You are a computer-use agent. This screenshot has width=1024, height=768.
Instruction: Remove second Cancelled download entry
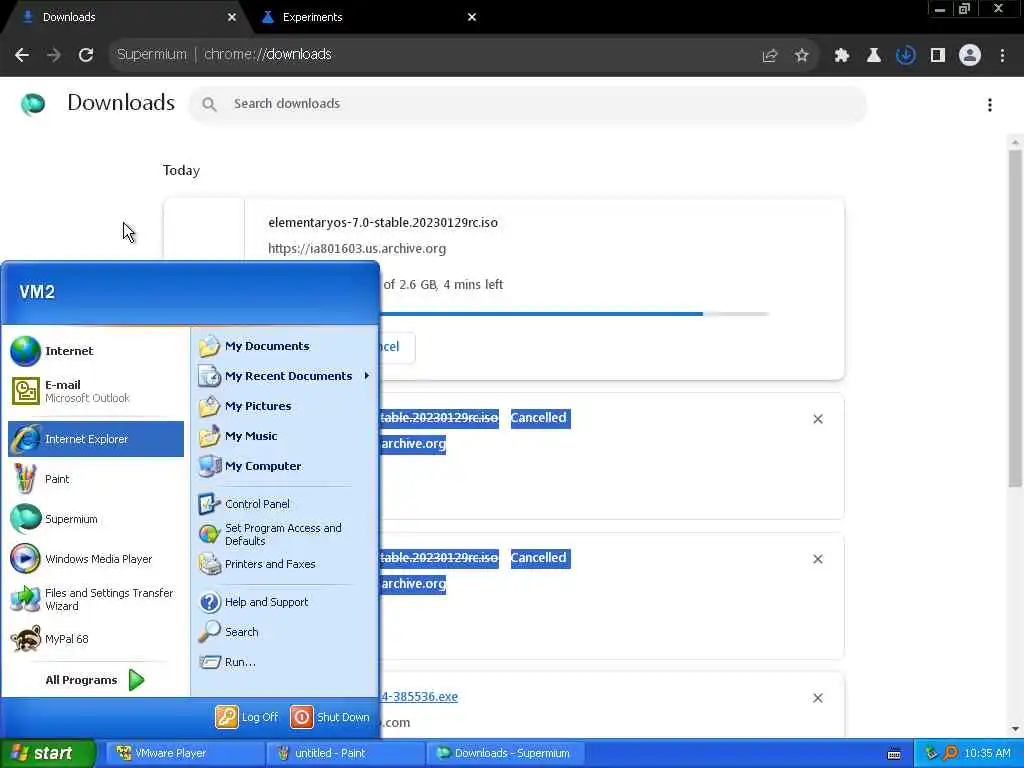[818, 559]
